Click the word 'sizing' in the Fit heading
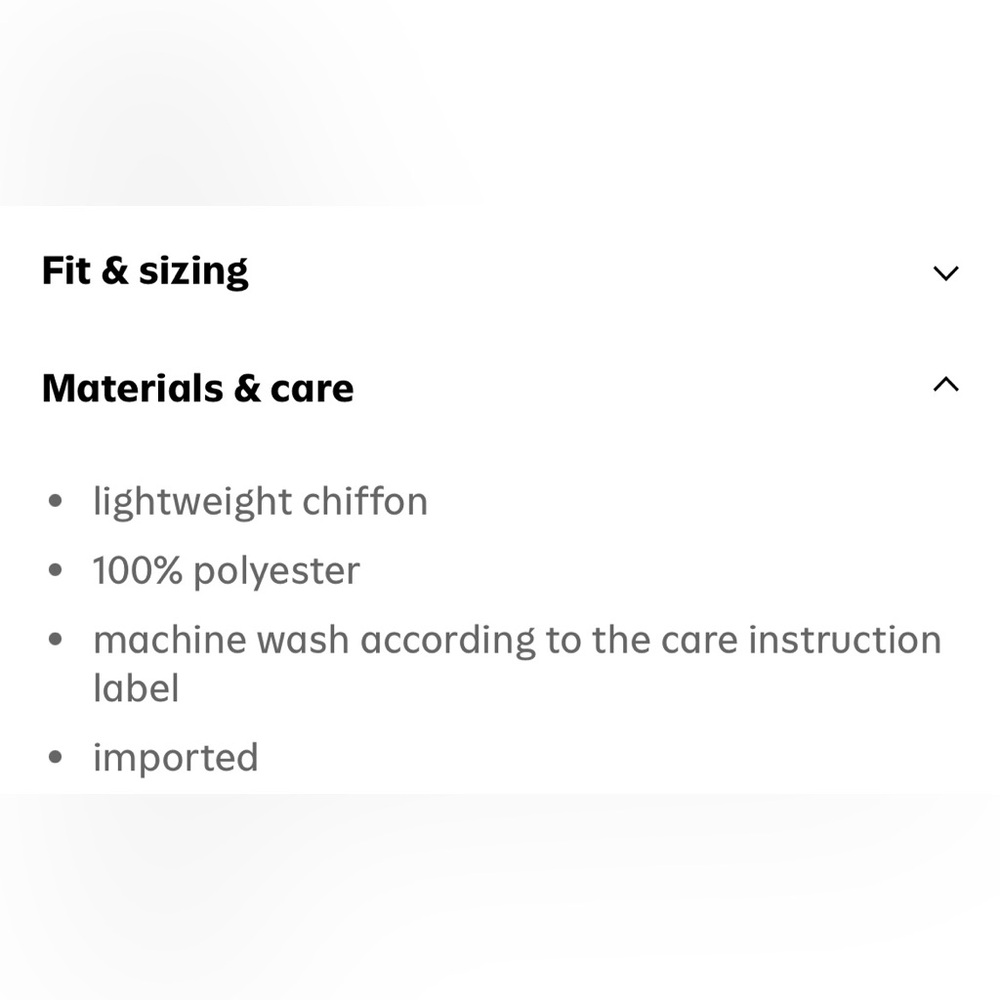Viewport: 1000px width, 1000px height. (193, 271)
